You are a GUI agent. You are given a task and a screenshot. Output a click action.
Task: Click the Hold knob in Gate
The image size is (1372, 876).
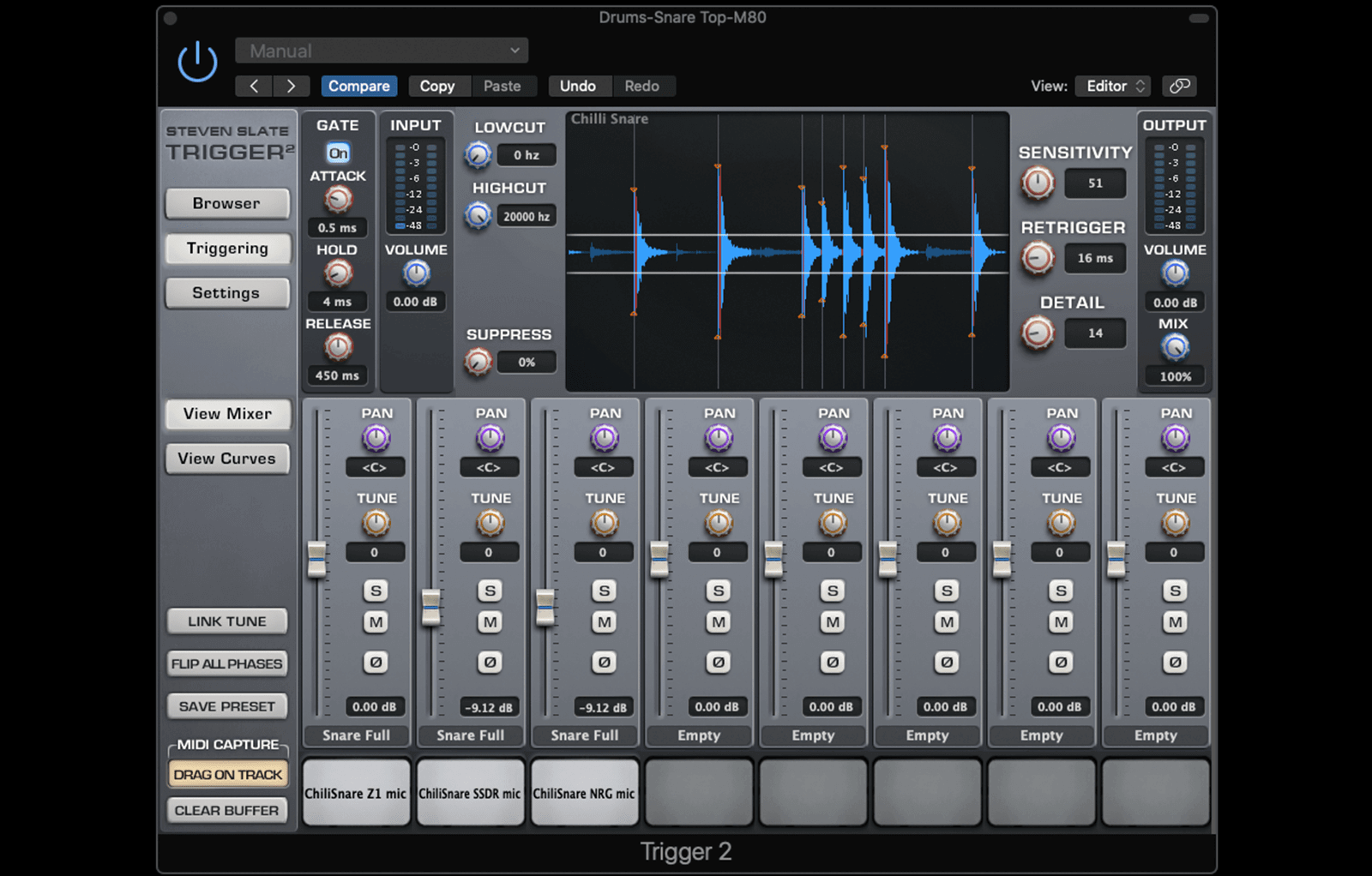coord(338,273)
